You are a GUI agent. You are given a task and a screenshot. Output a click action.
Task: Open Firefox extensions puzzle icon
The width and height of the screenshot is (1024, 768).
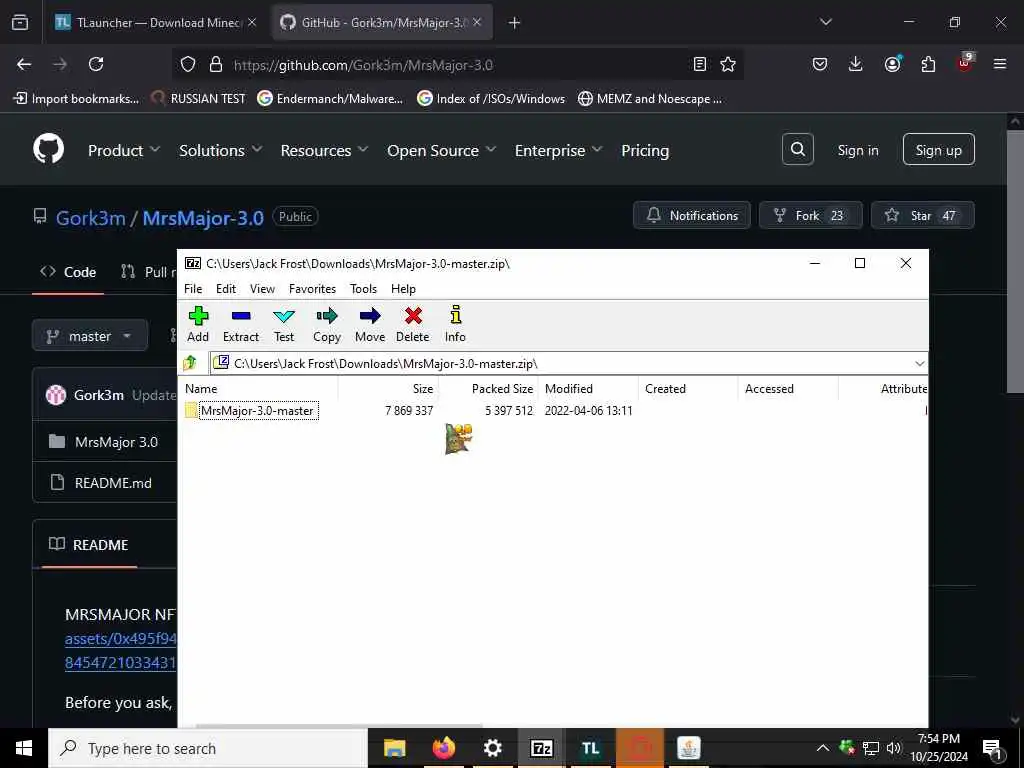[x=928, y=64]
